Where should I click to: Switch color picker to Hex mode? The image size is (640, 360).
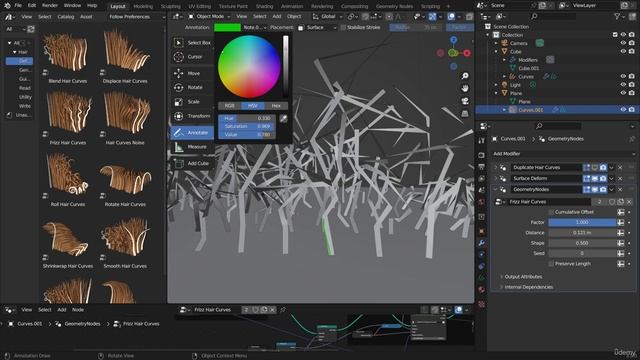(276, 106)
